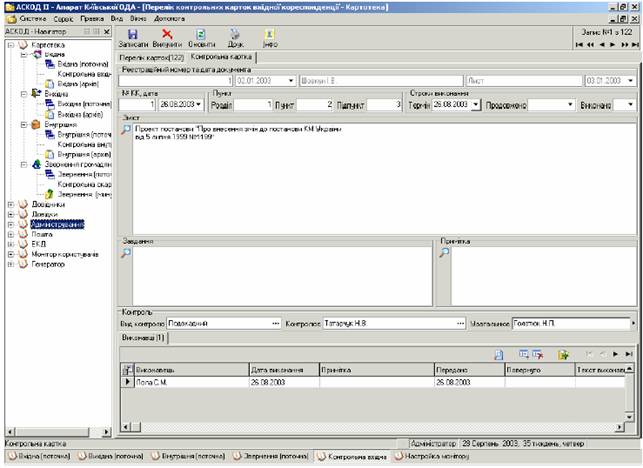This screenshot has width=643, height=468.
Task: Switch to Настройка монітору bottom tab
Action: tap(435, 457)
